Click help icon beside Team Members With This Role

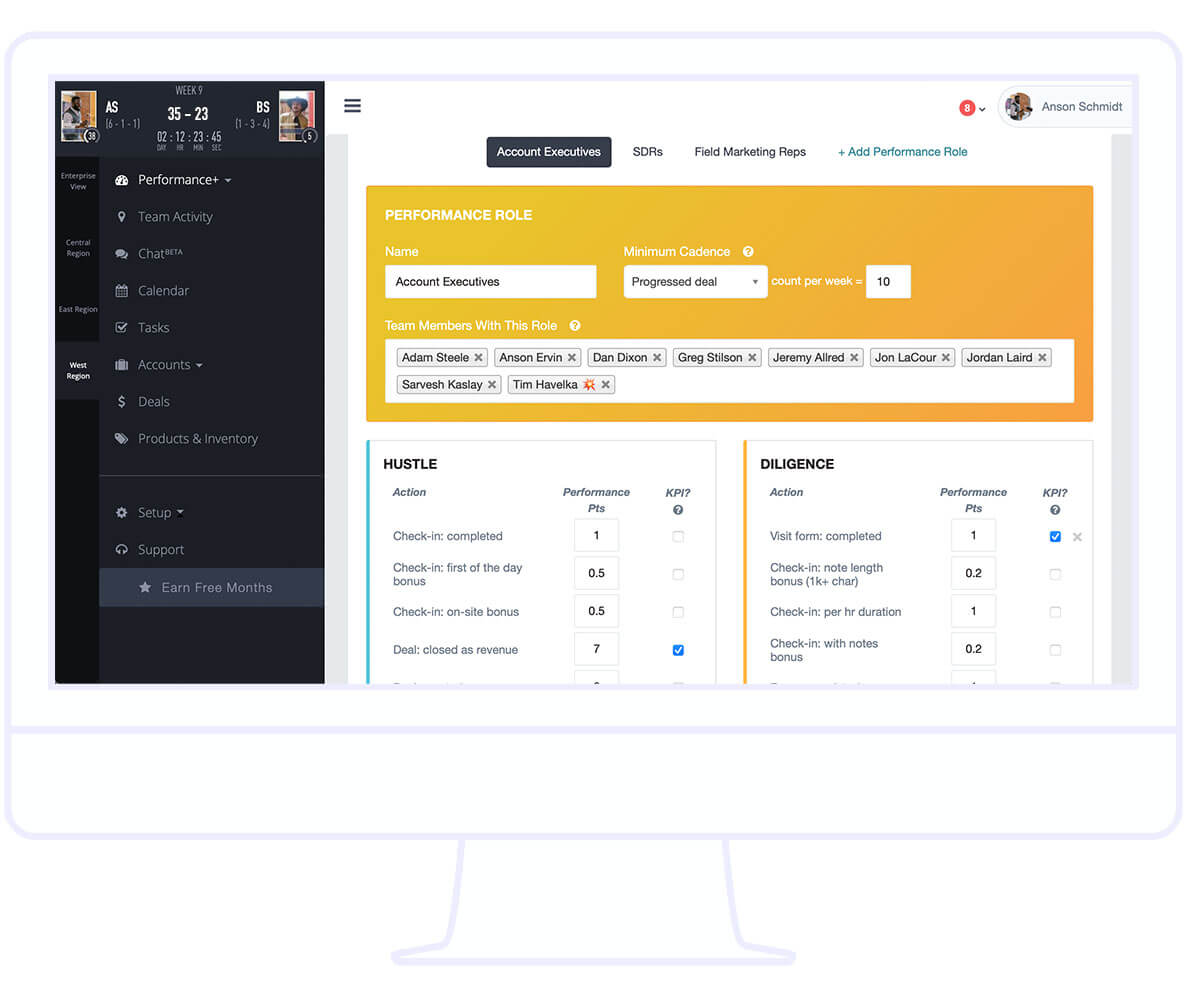click(x=575, y=326)
